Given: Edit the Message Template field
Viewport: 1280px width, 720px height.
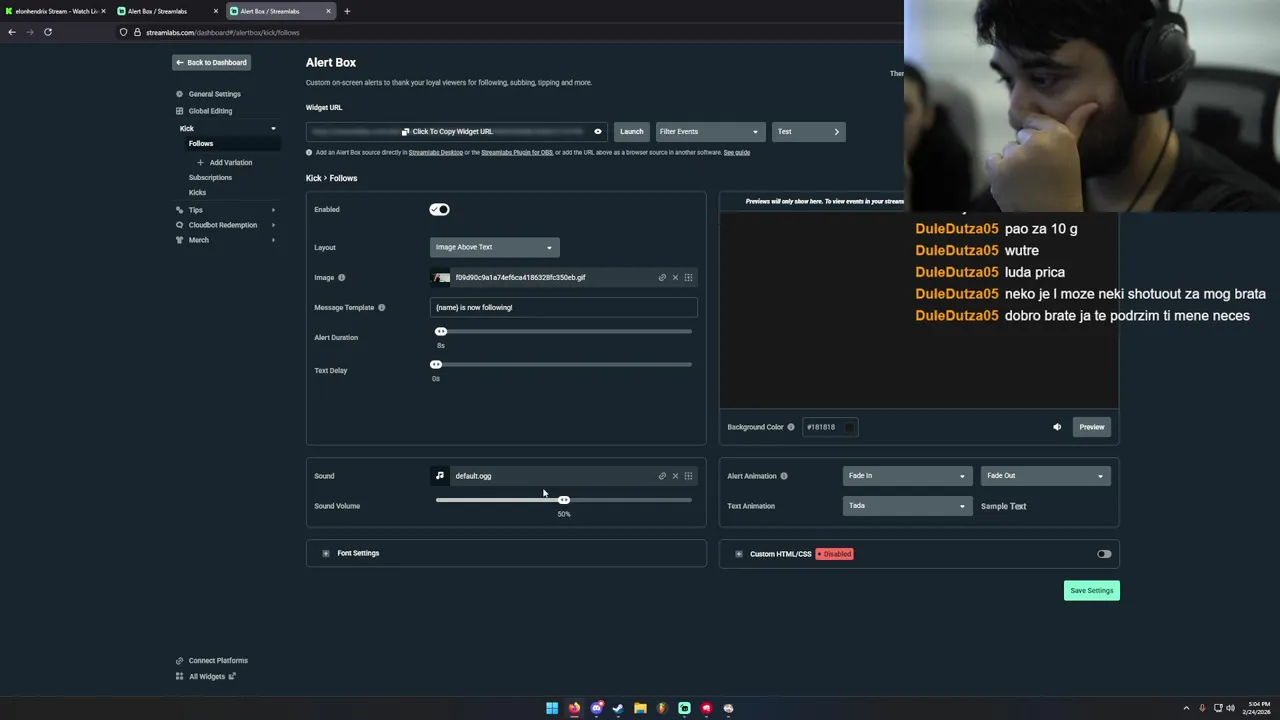Looking at the screenshot, I should click(563, 307).
